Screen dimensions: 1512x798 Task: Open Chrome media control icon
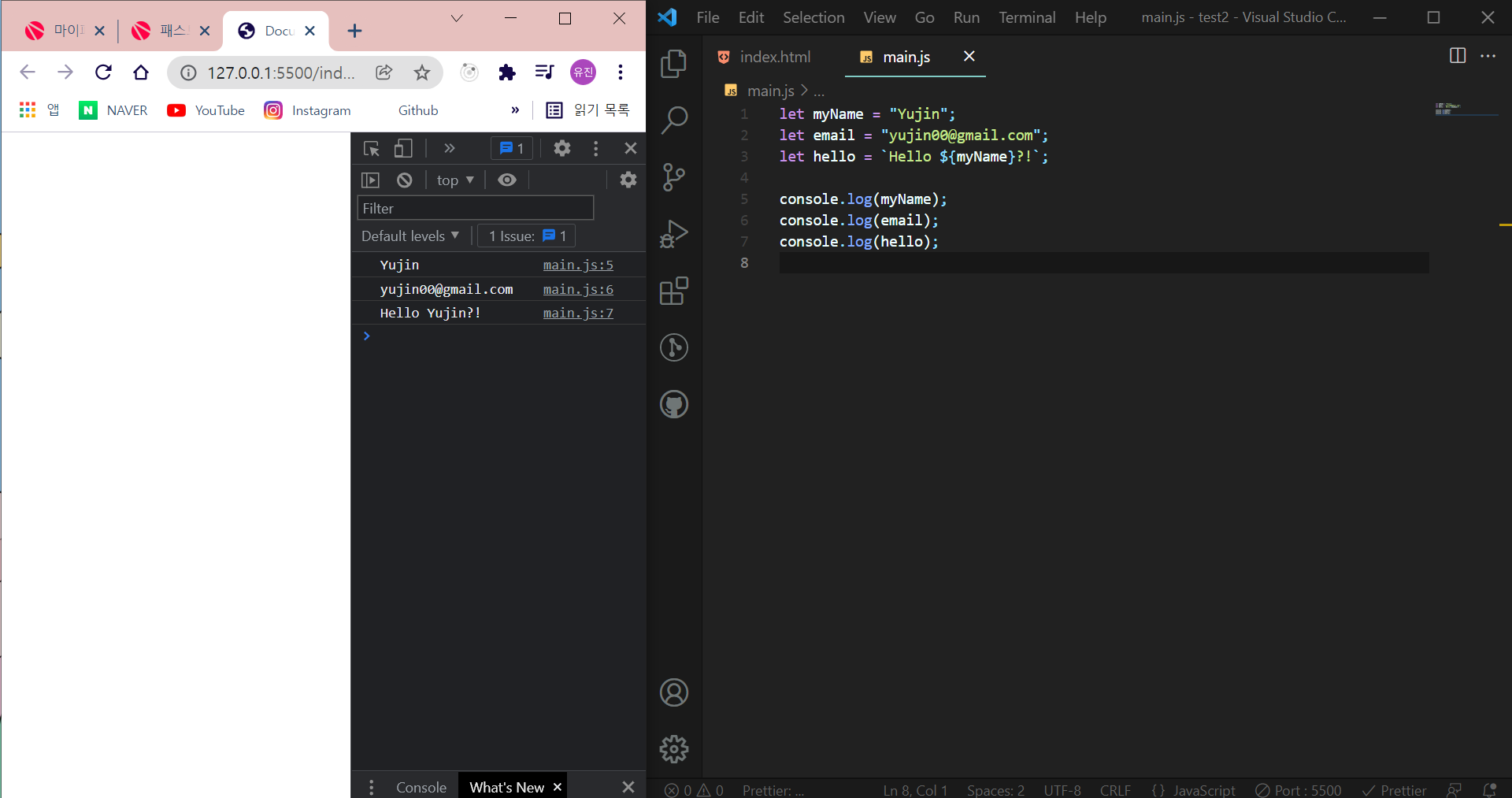point(544,72)
